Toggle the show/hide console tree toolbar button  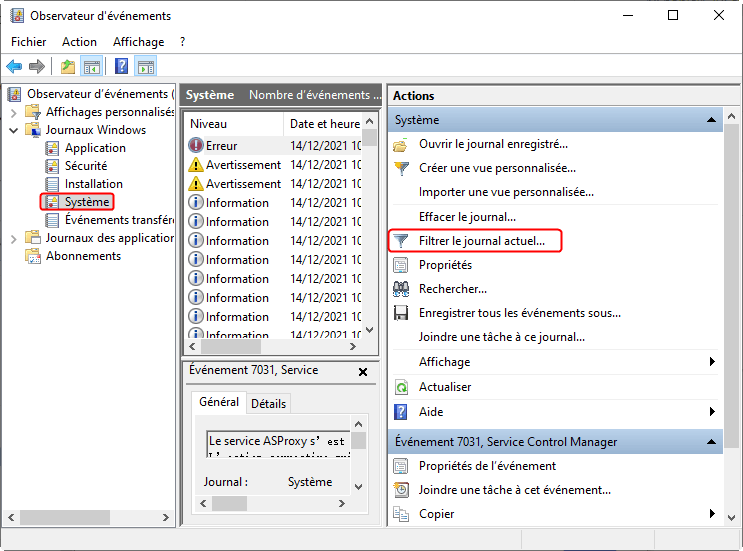tap(92, 67)
